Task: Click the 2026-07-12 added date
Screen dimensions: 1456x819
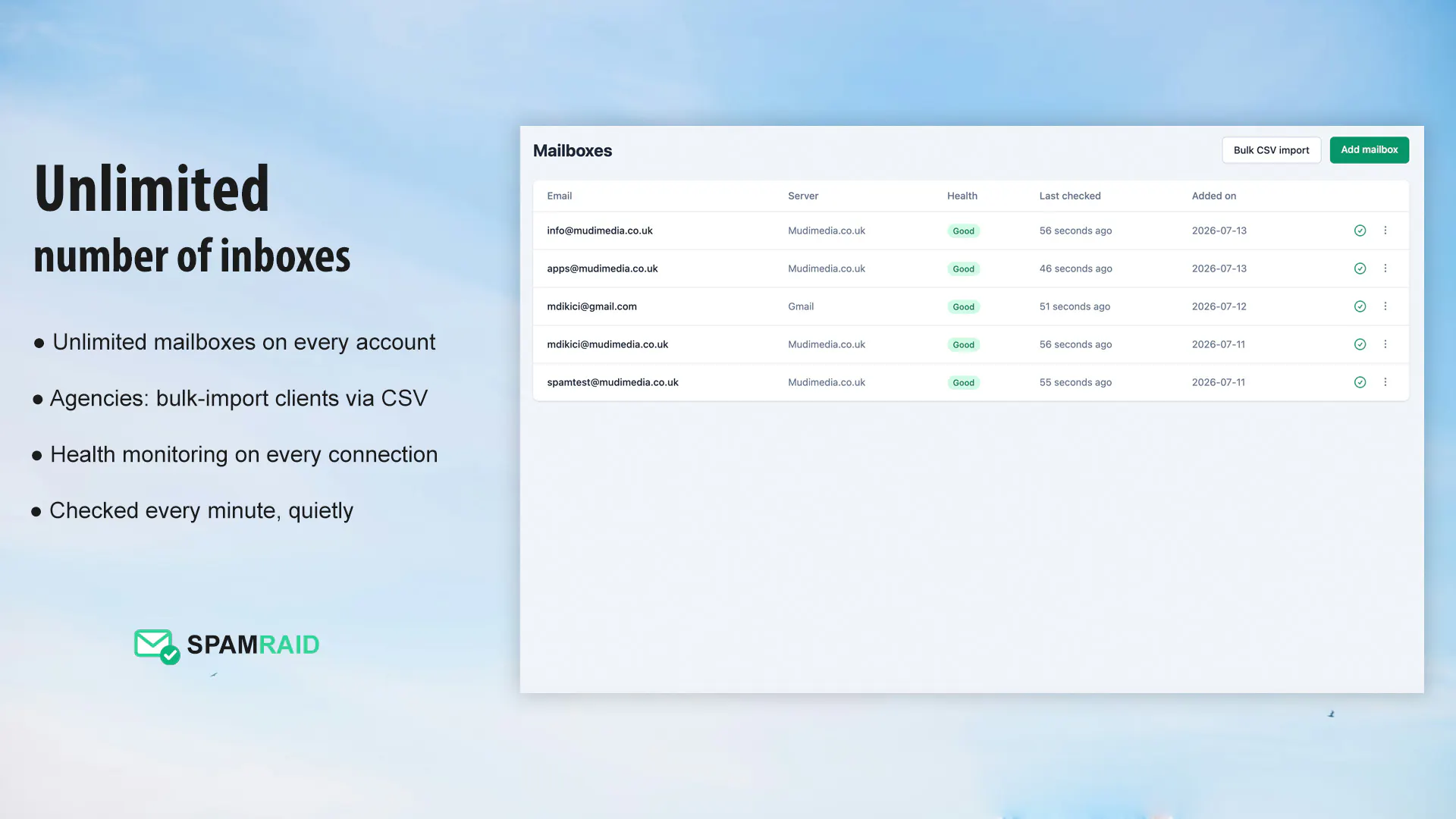Action: (1219, 306)
